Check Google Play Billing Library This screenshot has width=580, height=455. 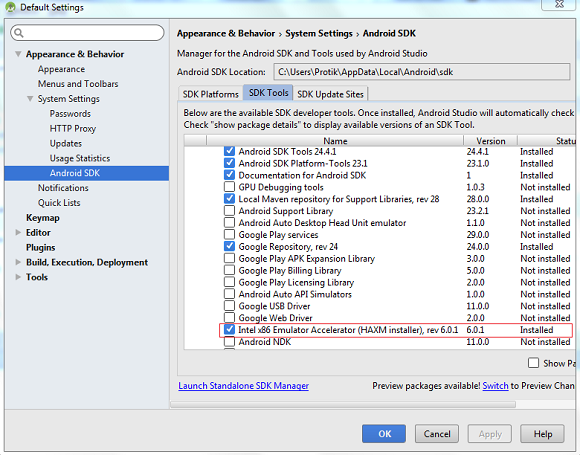(x=229, y=270)
